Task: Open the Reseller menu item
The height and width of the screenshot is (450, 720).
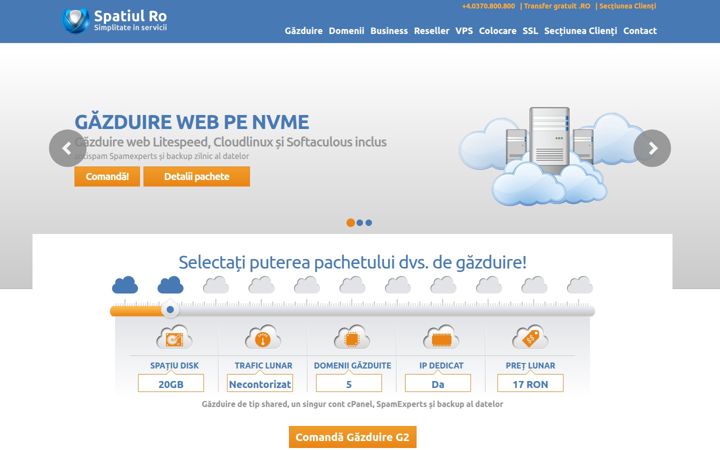Action: [432, 31]
